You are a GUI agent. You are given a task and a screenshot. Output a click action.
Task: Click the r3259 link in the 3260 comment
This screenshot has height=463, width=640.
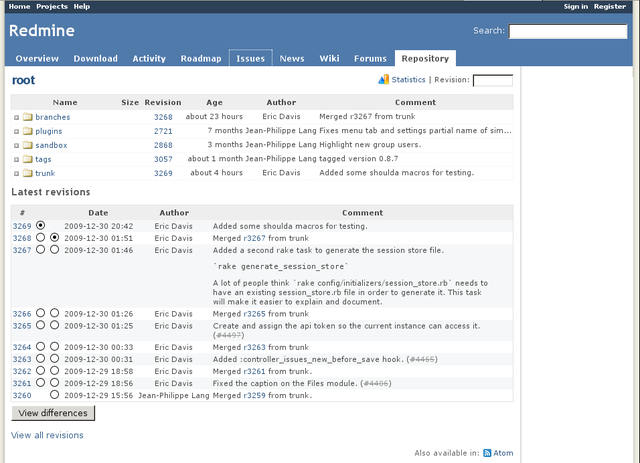click(254, 395)
